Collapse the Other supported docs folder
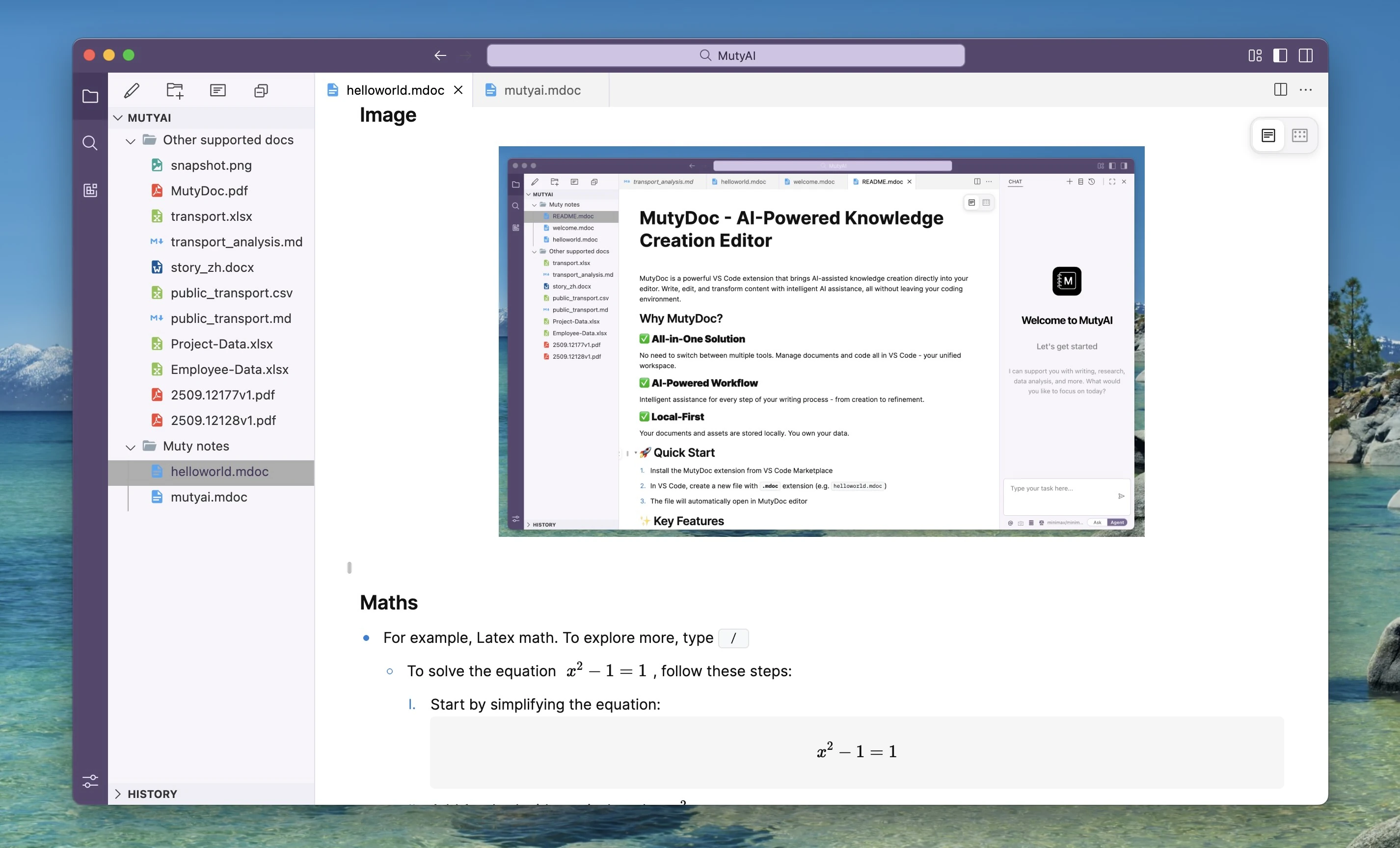Image resolution: width=1400 pixels, height=848 pixels. (131, 140)
